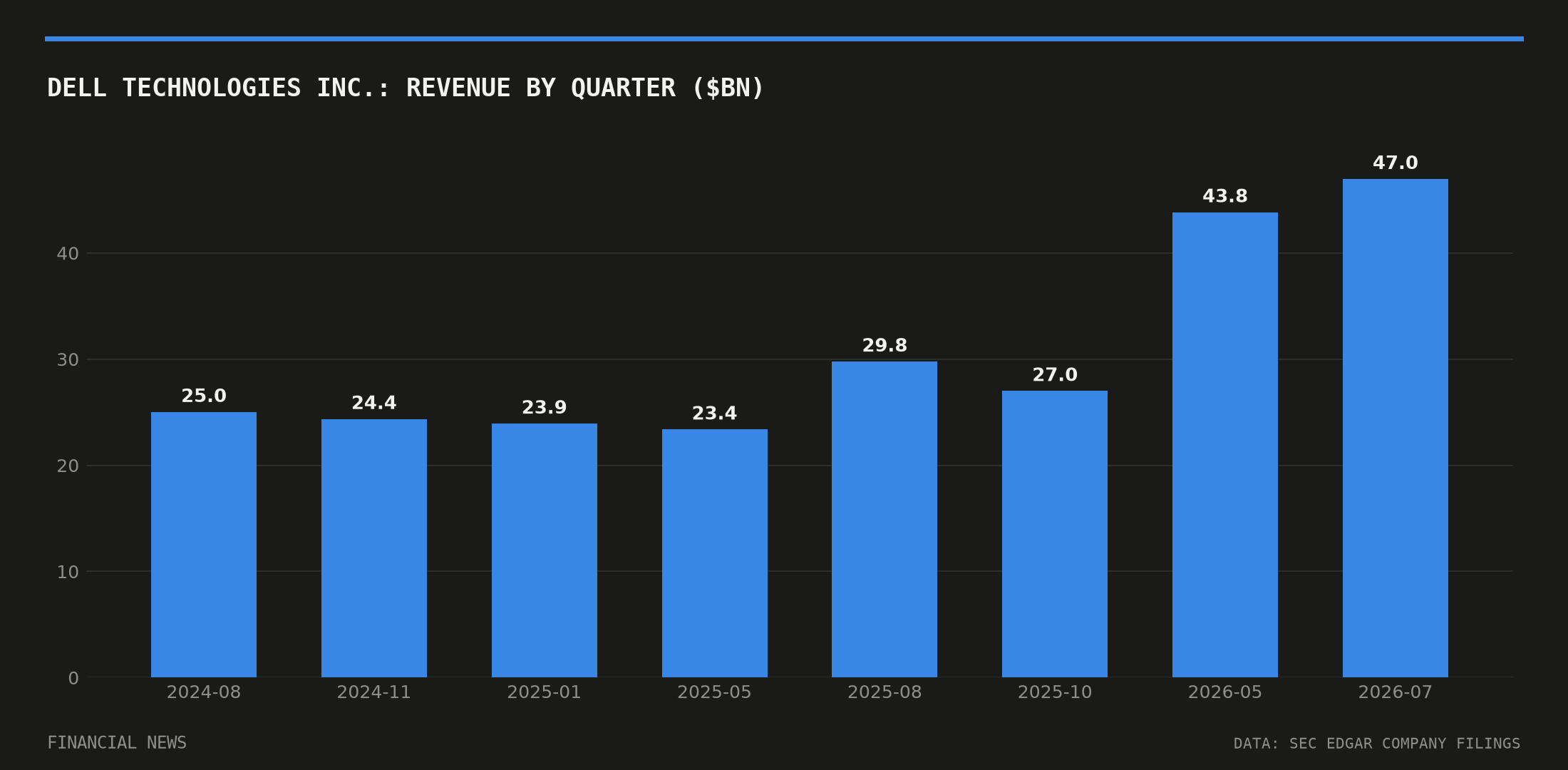Click the 23.9 value label
The height and width of the screenshot is (770, 1568).
[x=545, y=408]
